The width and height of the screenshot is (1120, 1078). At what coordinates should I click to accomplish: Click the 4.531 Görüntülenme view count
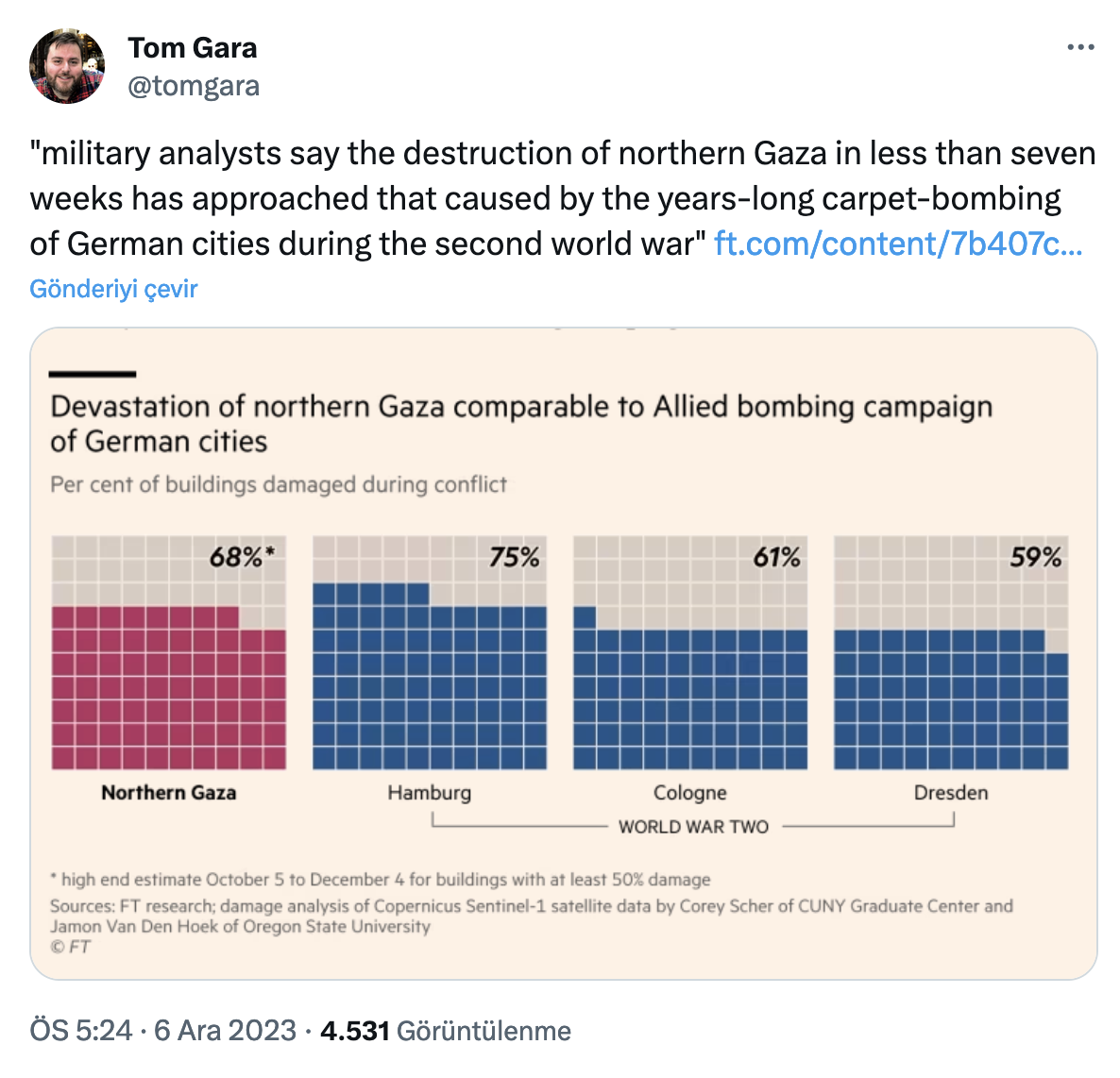pyautogui.click(x=446, y=1030)
